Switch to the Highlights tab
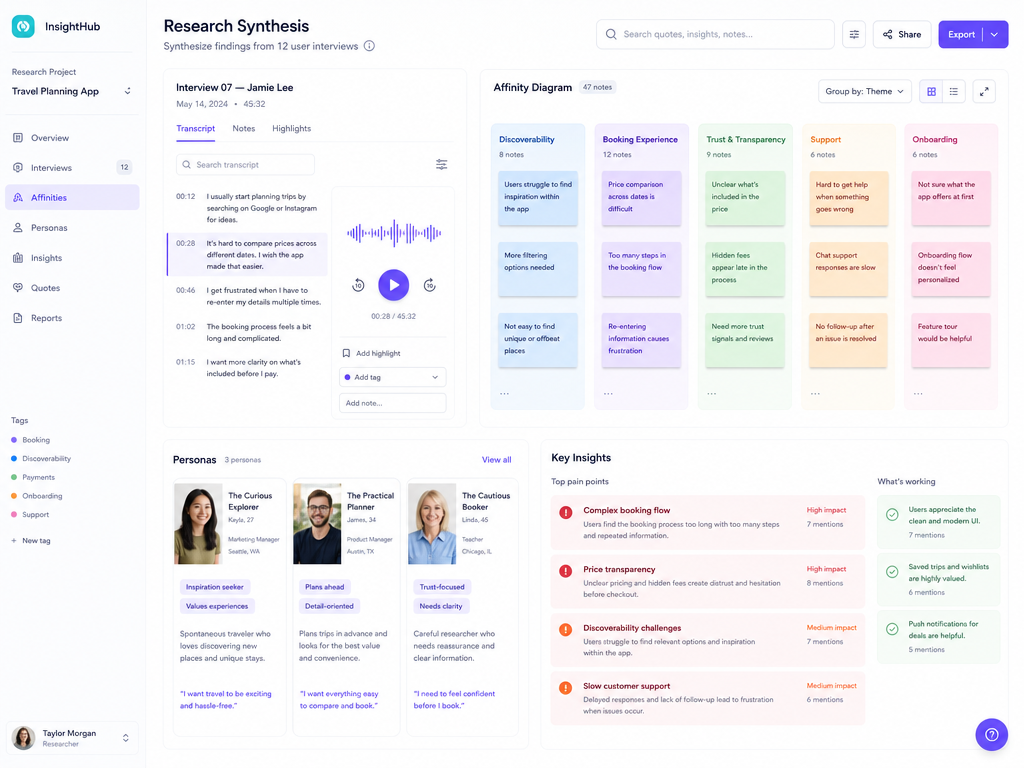 click(291, 129)
